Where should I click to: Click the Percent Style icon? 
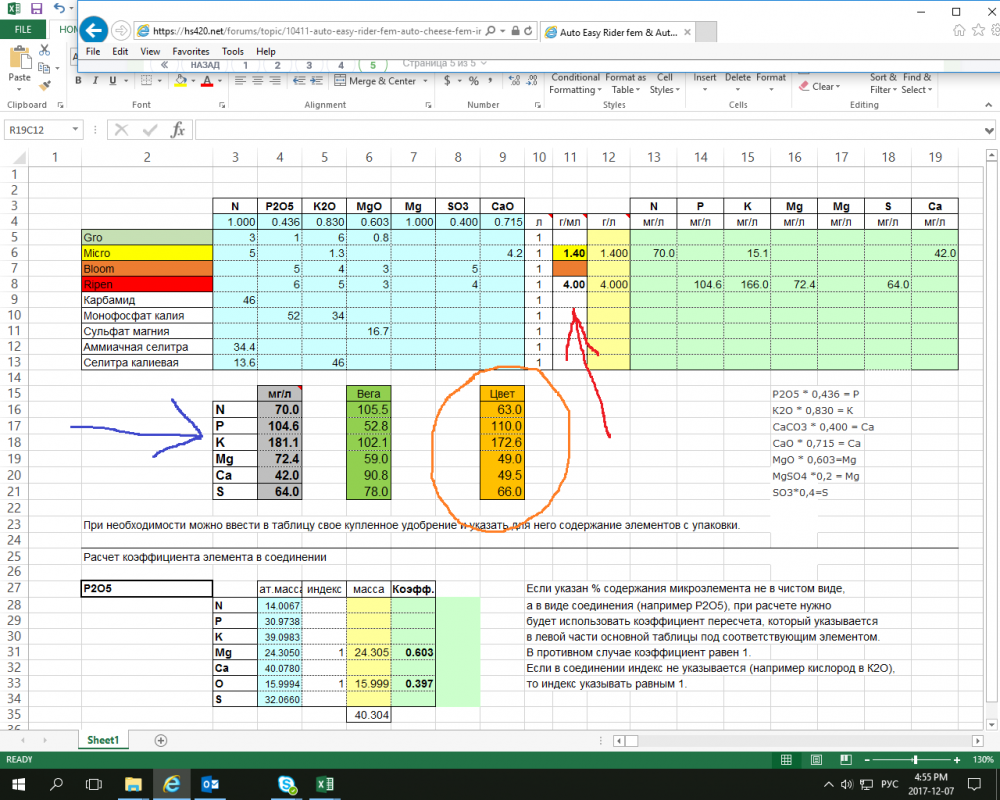tap(473, 80)
